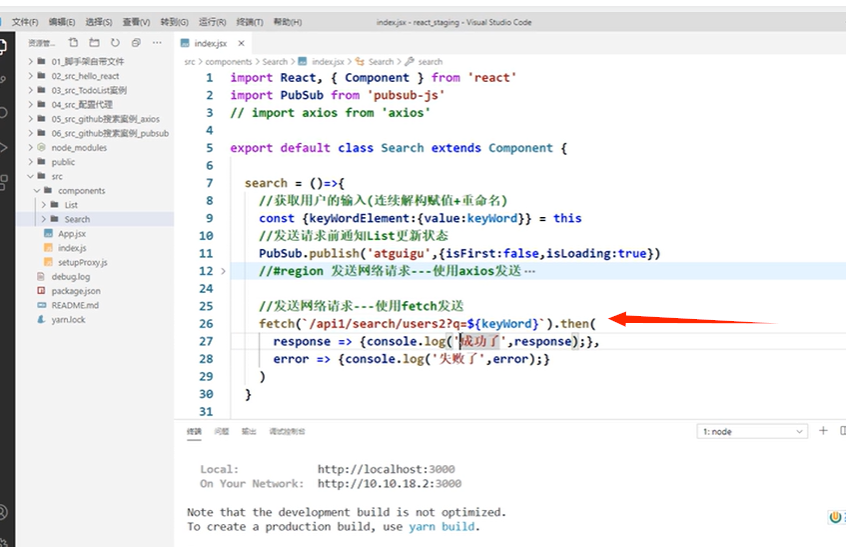846x547 pixels.
Task: Select the Search folder row
Action: (x=95, y=219)
